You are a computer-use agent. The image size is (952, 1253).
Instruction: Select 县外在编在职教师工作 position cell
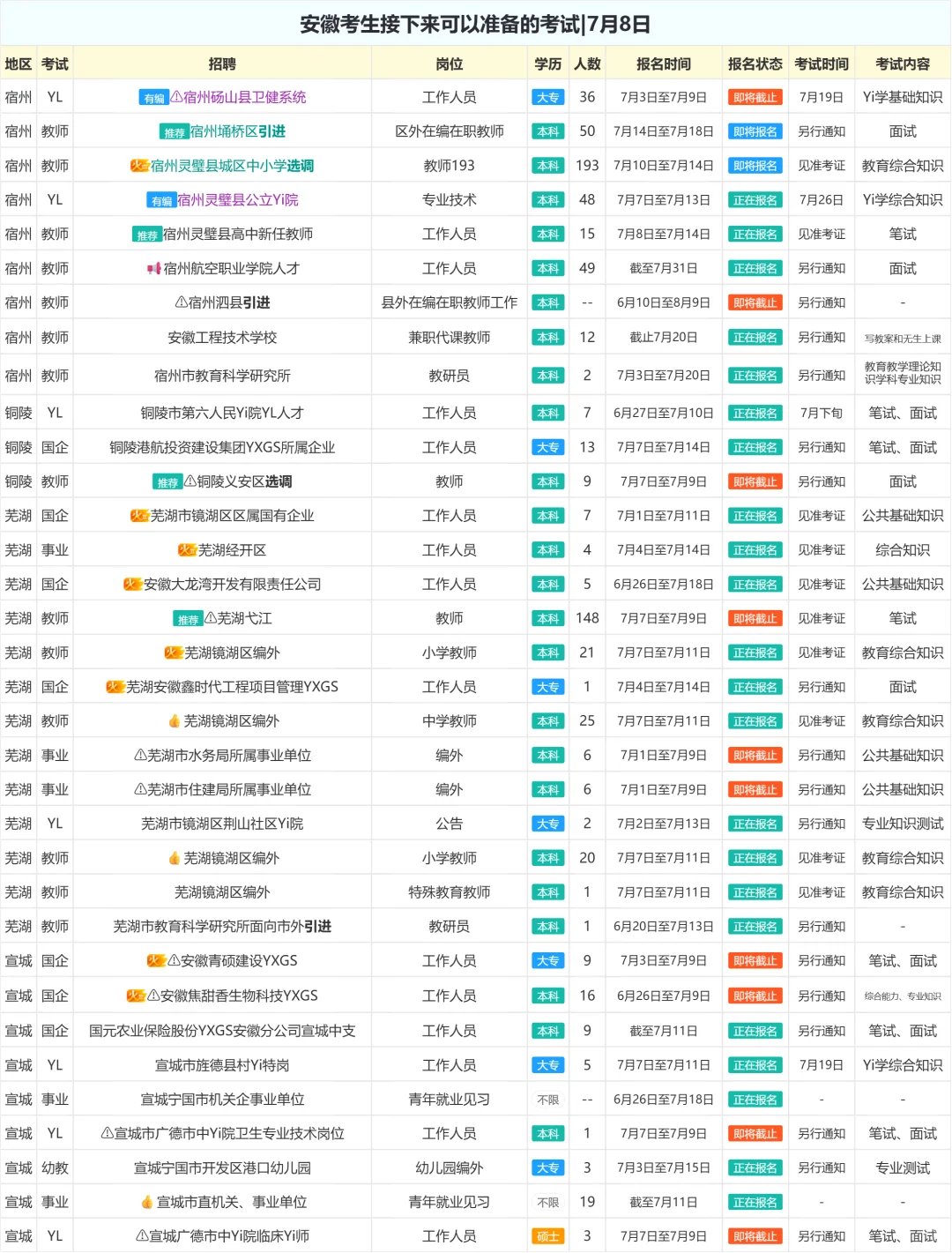click(450, 302)
